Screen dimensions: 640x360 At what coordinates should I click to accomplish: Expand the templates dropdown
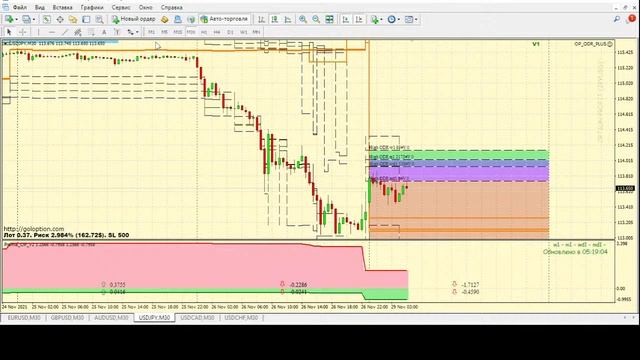point(416,19)
